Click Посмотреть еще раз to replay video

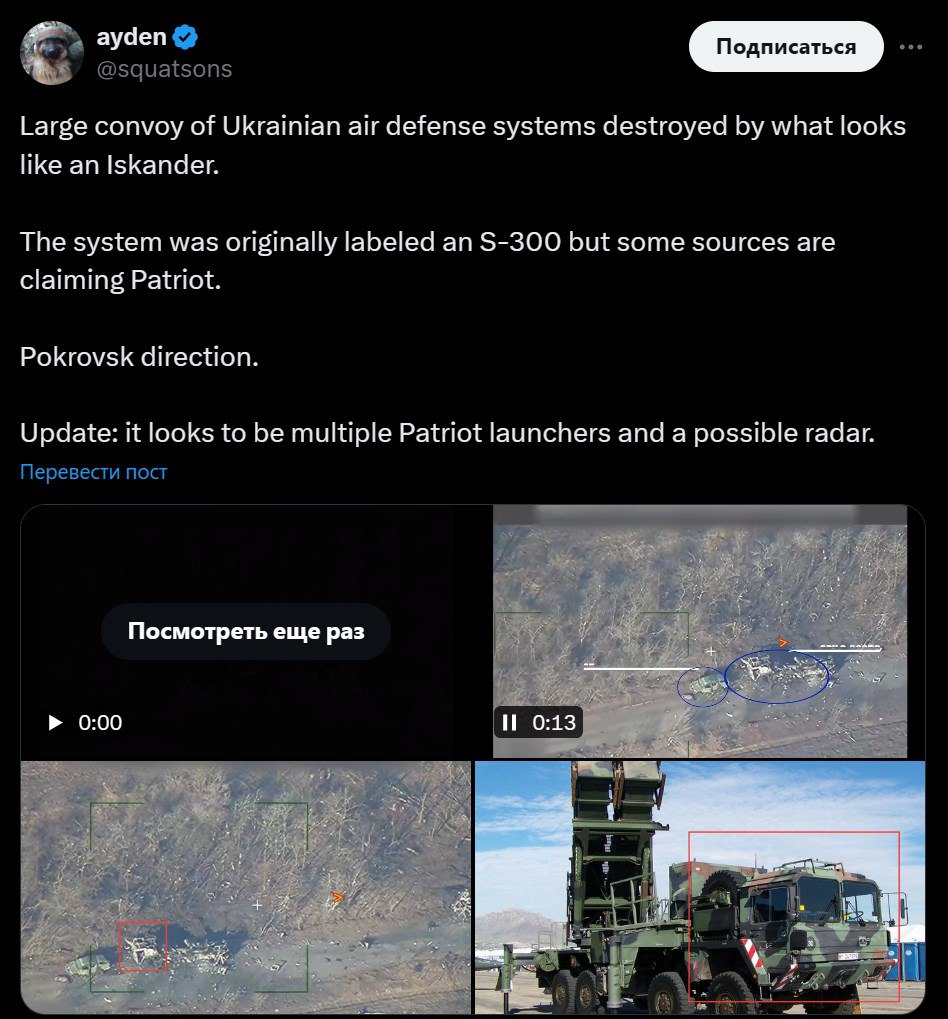[x=246, y=631]
